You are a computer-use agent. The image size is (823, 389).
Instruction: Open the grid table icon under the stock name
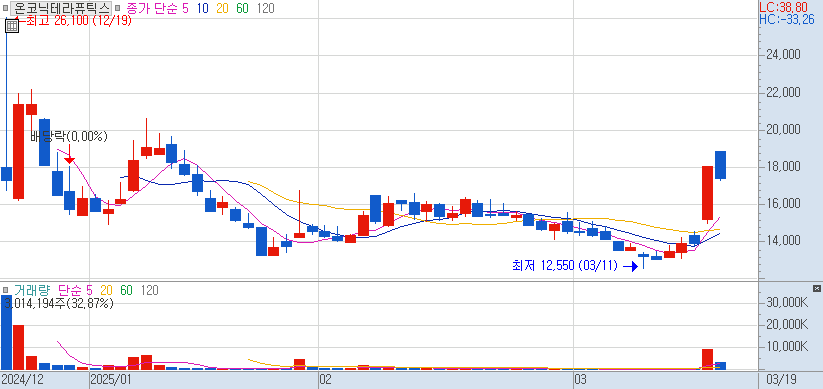point(12,25)
